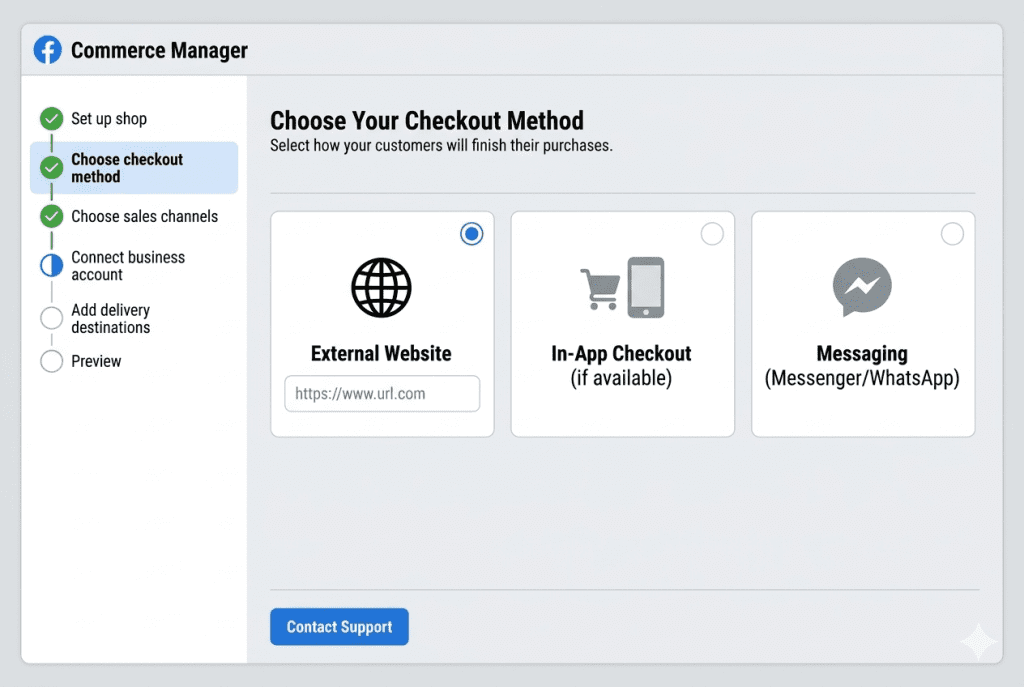
Task: Click the "Select how your customers" subtitle
Action: pyautogui.click(x=441, y=146)
